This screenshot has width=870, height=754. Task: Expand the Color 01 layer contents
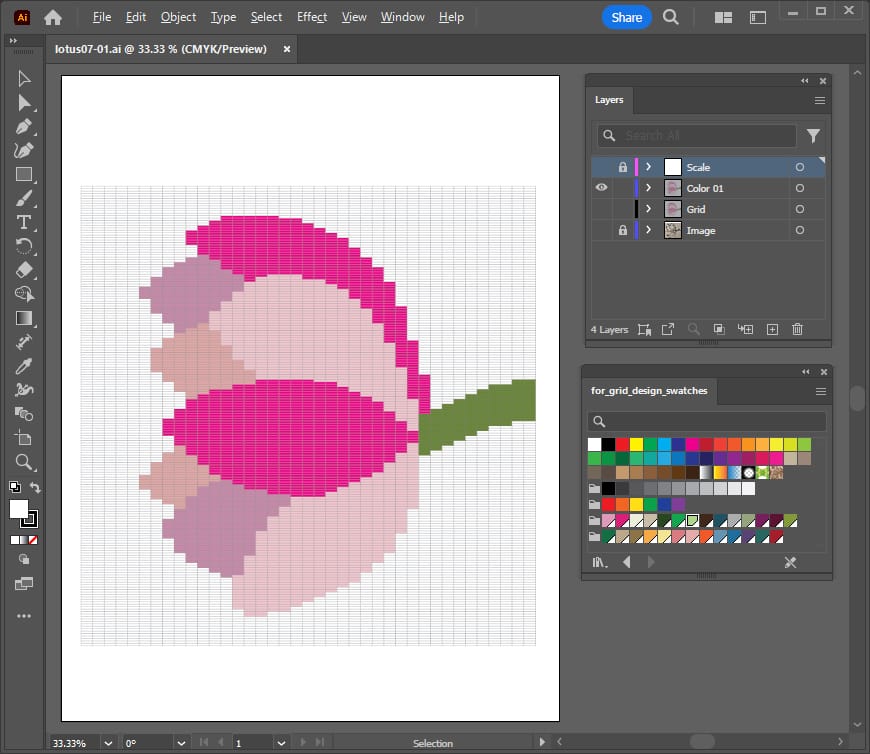coord(648,188)
